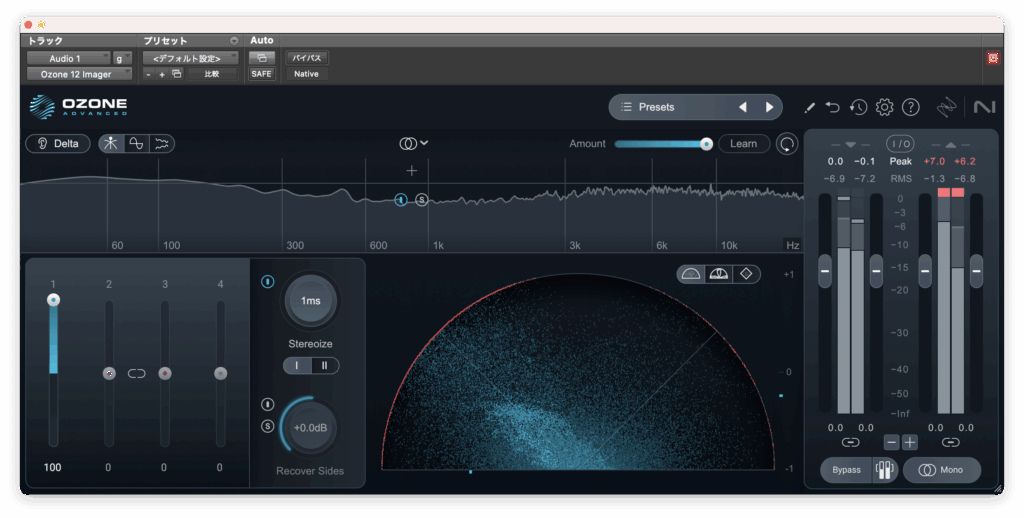The height and width of the screenshot is (518, 1024).
Task: Toggle the Delta listen button
Action: [58, 143]
